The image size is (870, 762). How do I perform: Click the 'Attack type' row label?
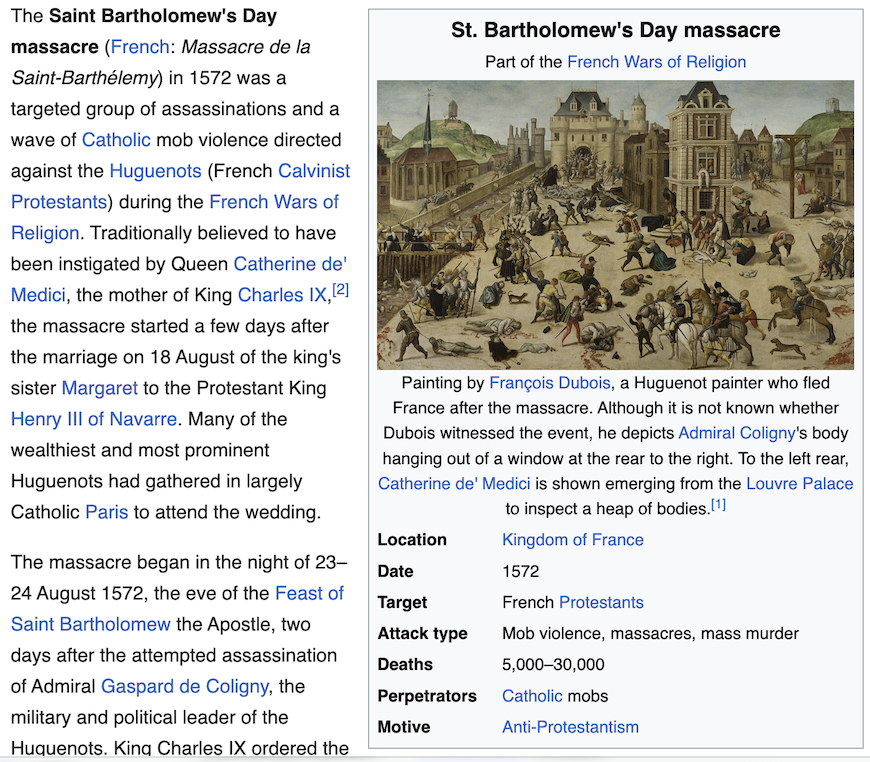(x=422, y=633)
